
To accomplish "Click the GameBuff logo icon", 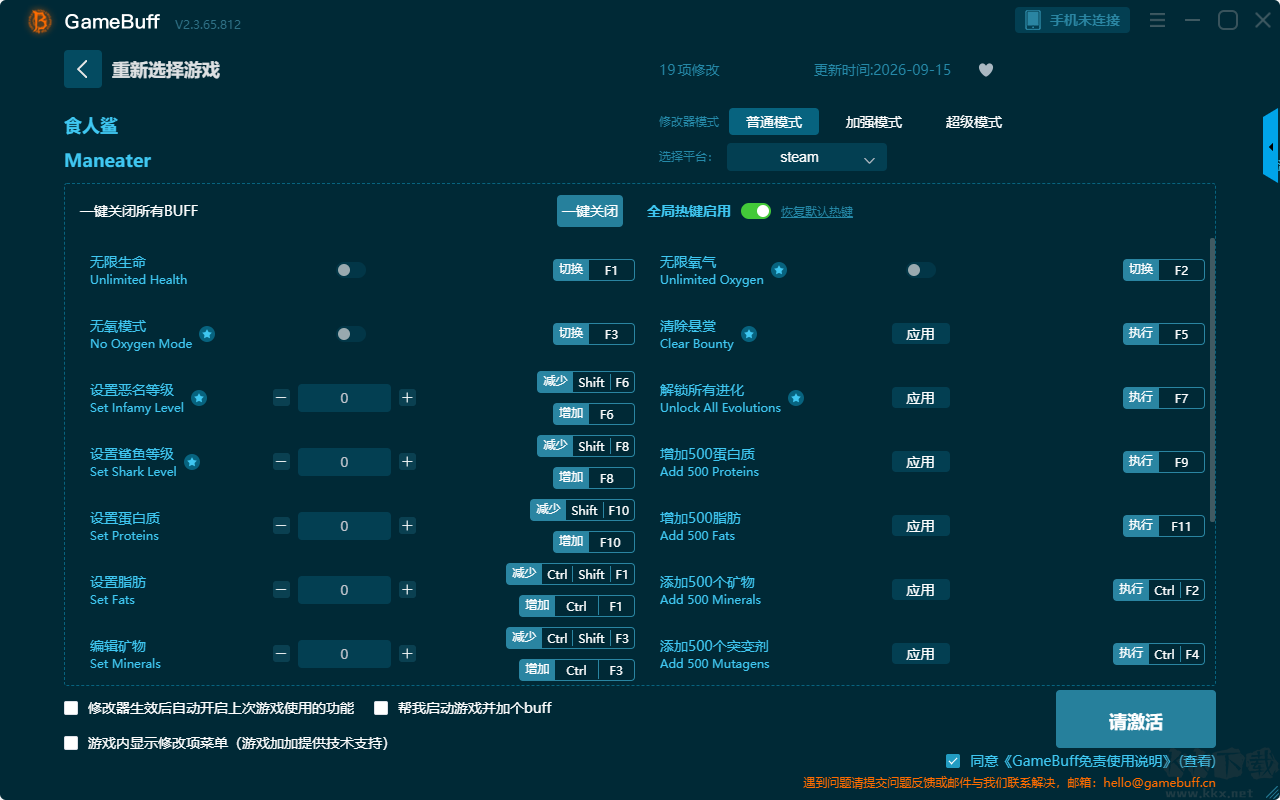I will (x=40, y=21).
